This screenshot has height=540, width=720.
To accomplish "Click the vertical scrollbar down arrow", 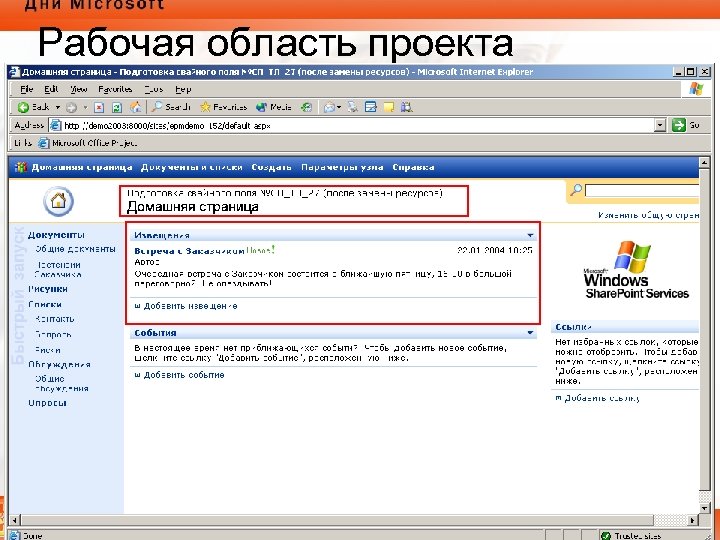I will (704, 508).
